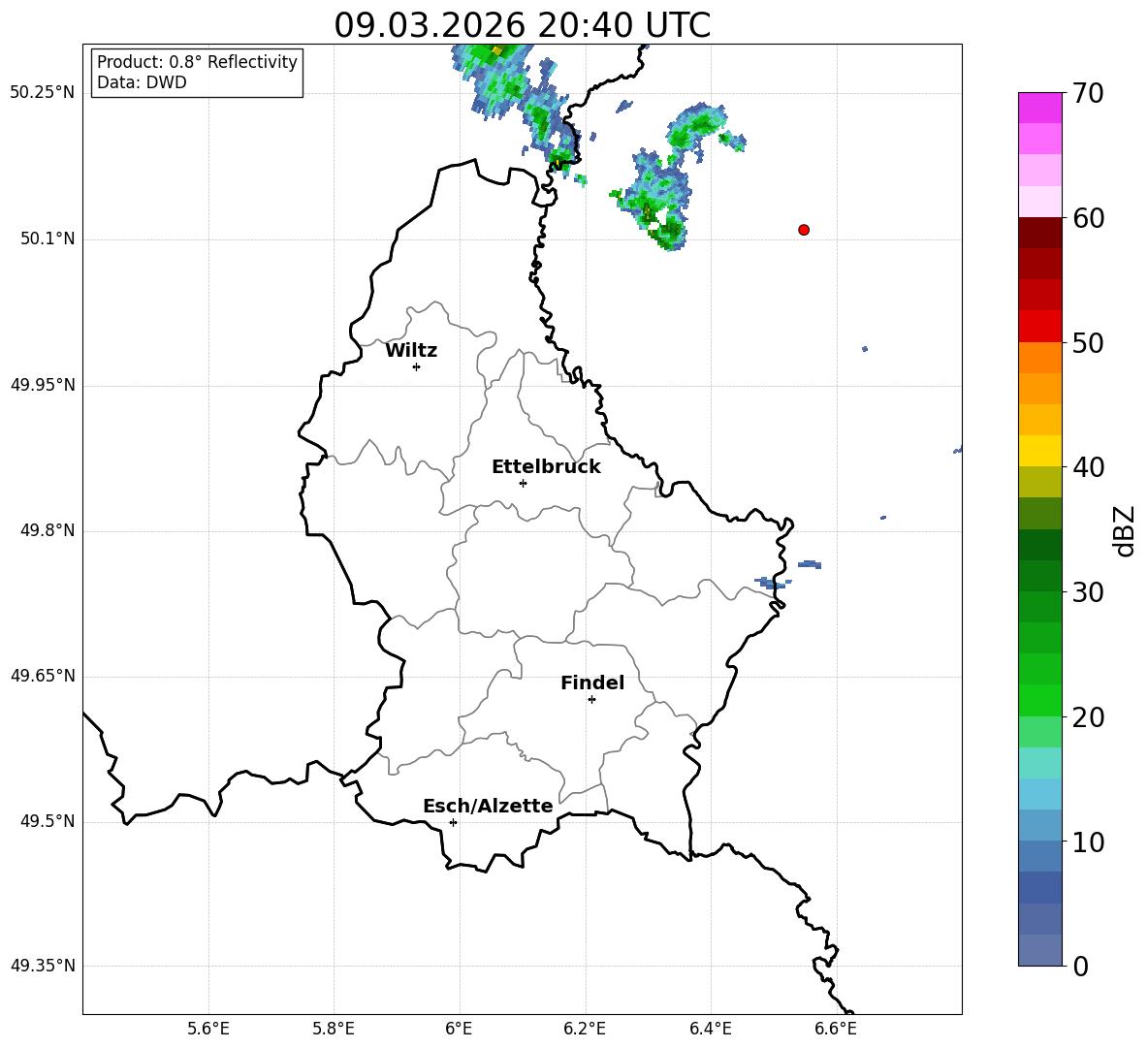The height and width of the screenshot is (1048, 1148).
Task: Click the 20 value on colorbar
Action: pyautogui.click(x=1087, y=717)
